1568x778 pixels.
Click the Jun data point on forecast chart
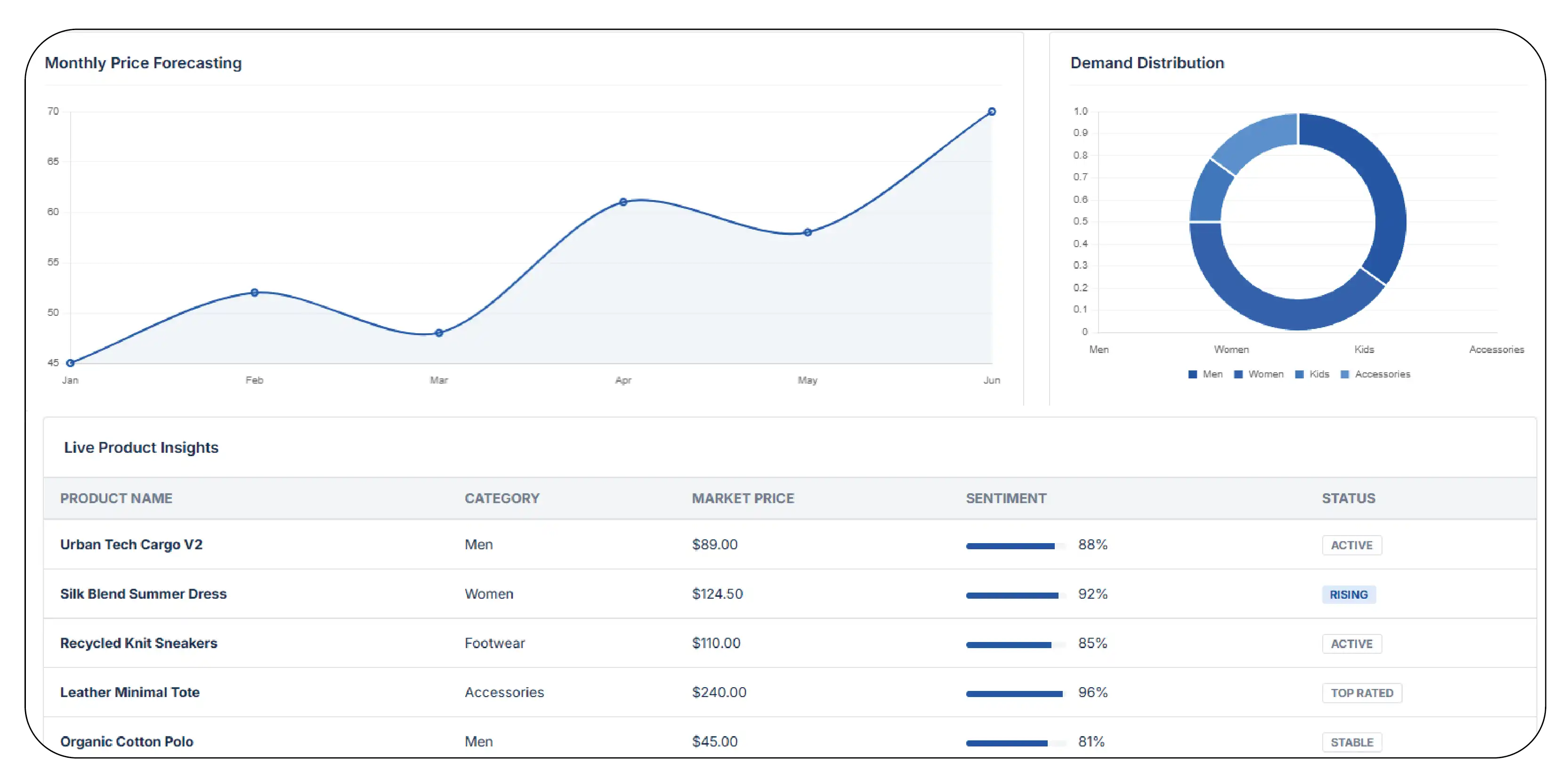coord(992,112)
